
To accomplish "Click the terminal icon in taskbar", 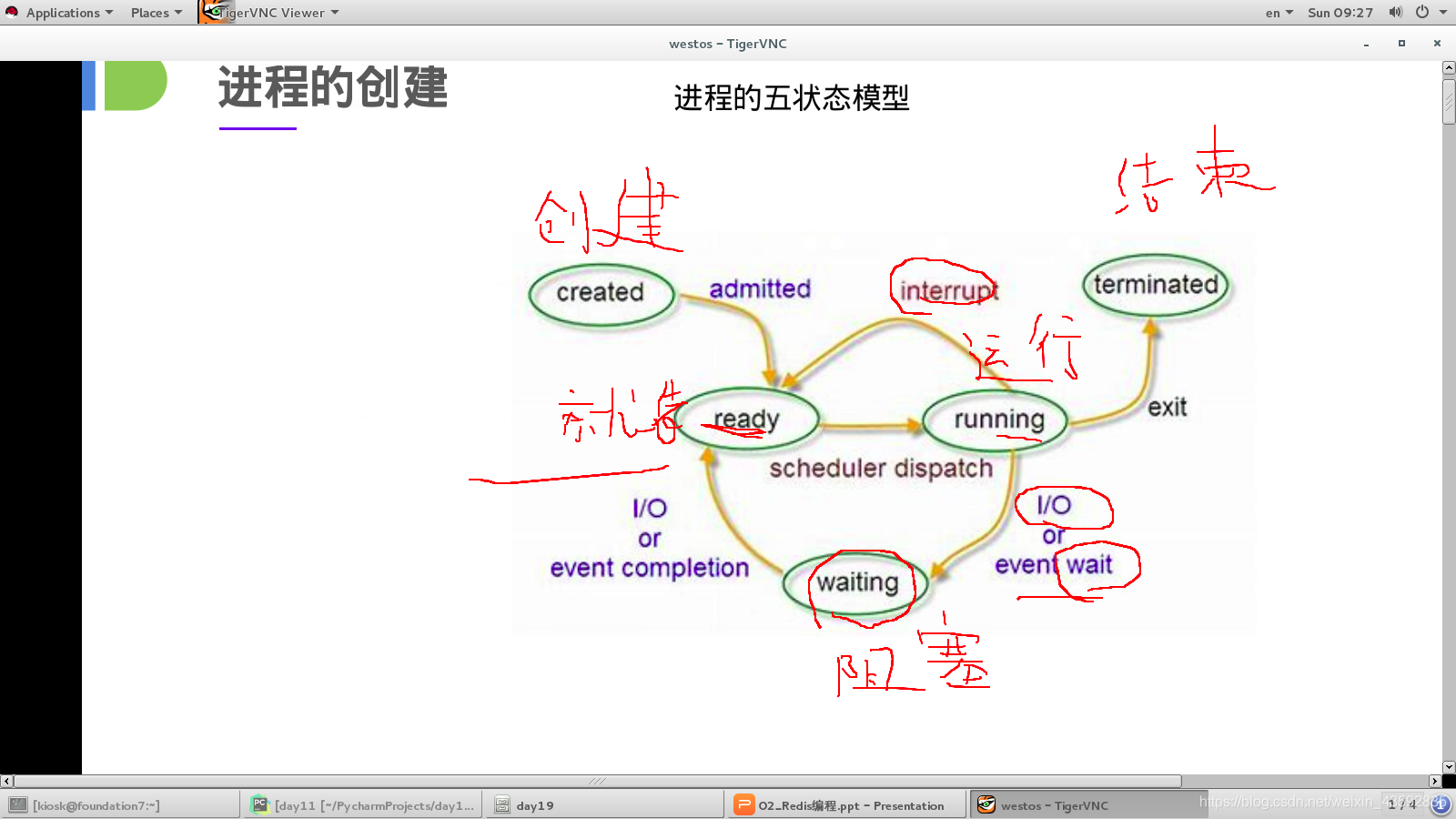I will pos(18,804).
